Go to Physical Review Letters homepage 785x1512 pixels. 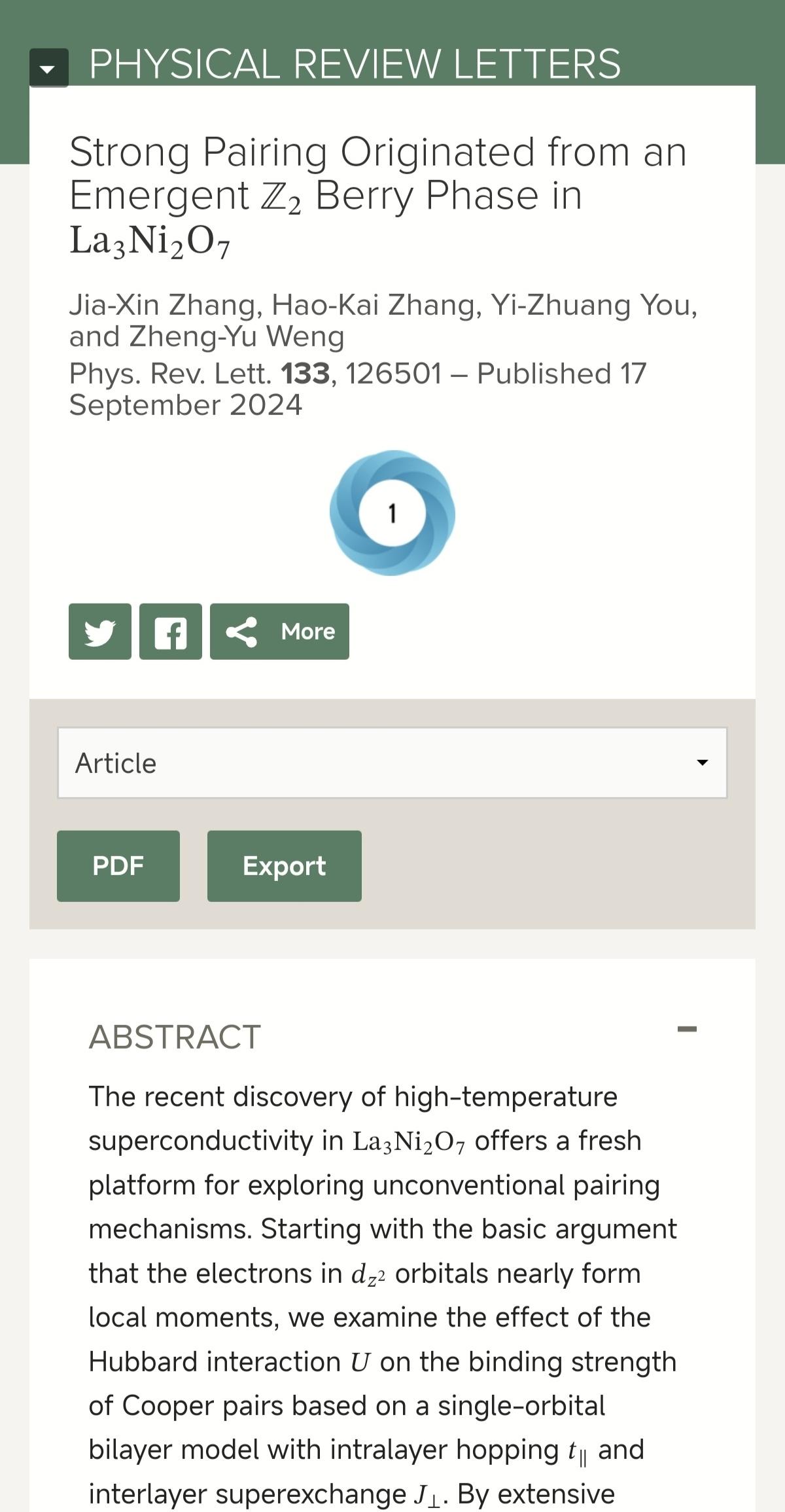click(x=355, y=64)
